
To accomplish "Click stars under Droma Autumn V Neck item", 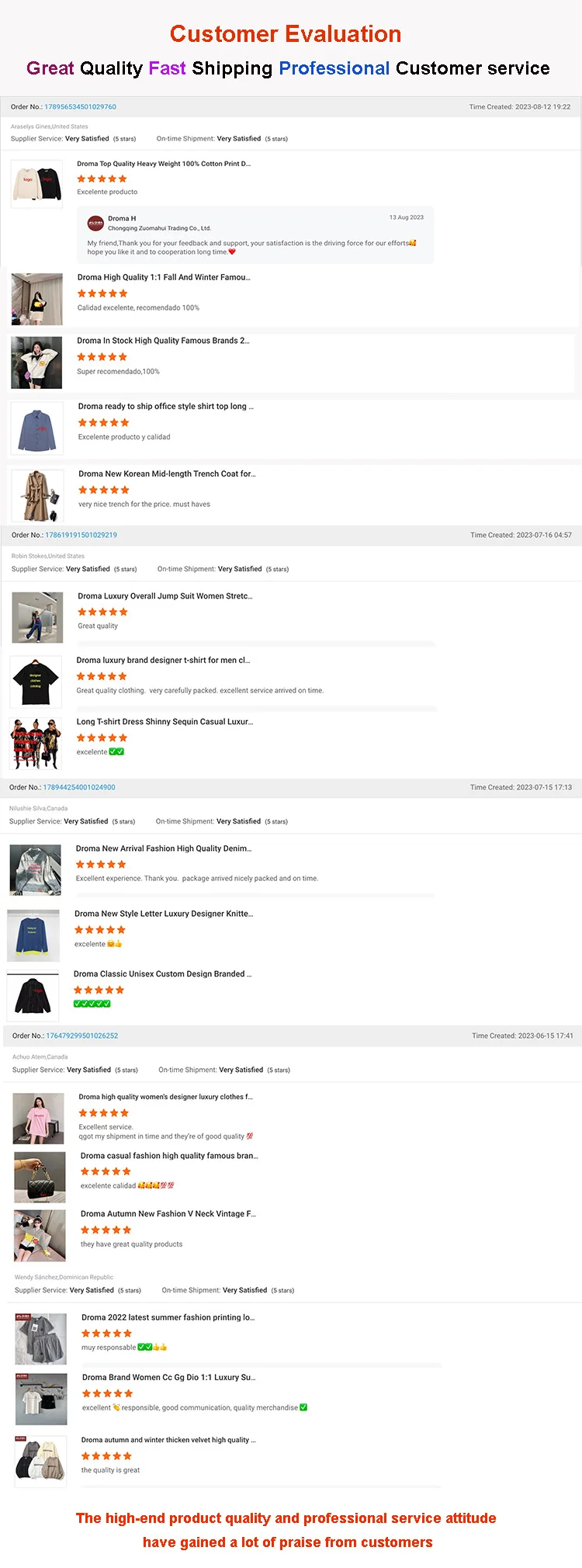I will [106, 1230].
